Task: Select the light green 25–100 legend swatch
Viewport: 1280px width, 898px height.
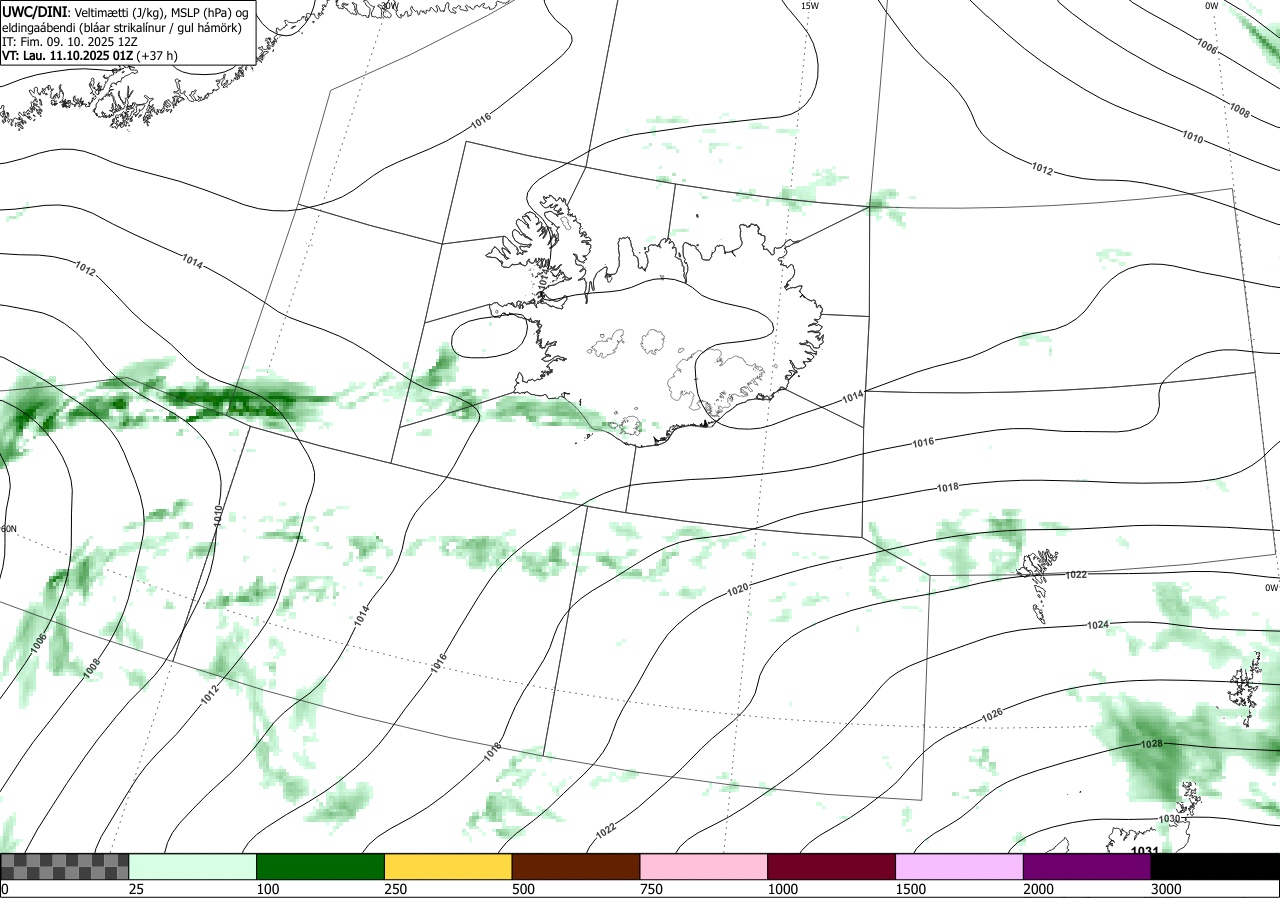Action: coord(193,866)
